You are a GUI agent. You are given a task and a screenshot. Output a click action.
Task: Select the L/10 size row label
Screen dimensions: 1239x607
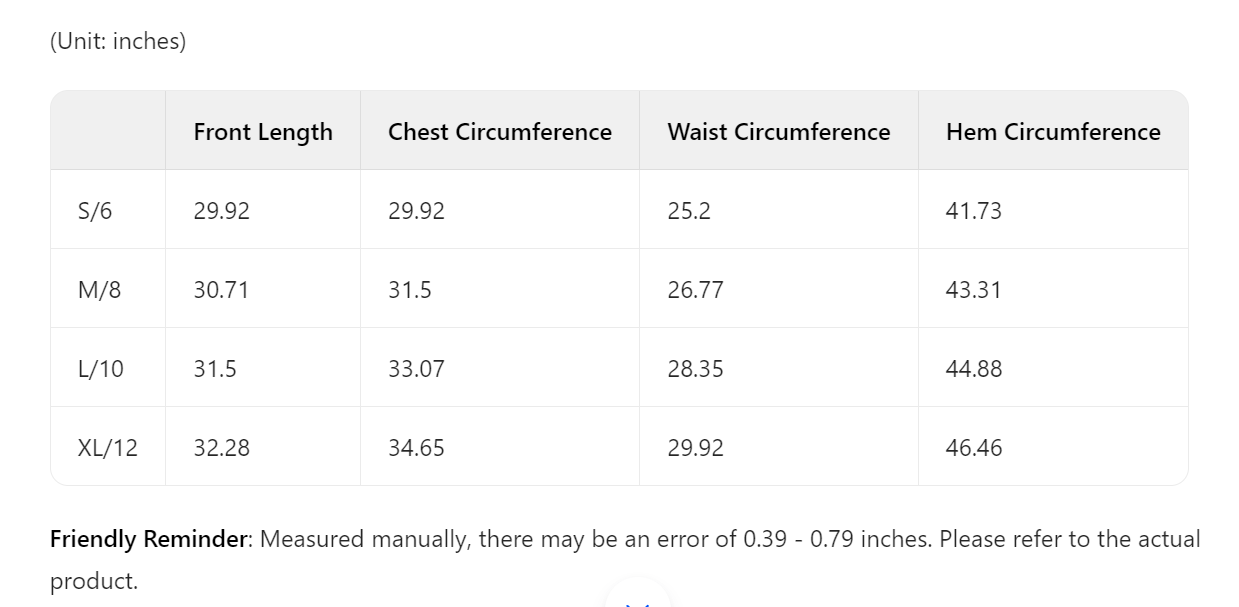point(101,369)
